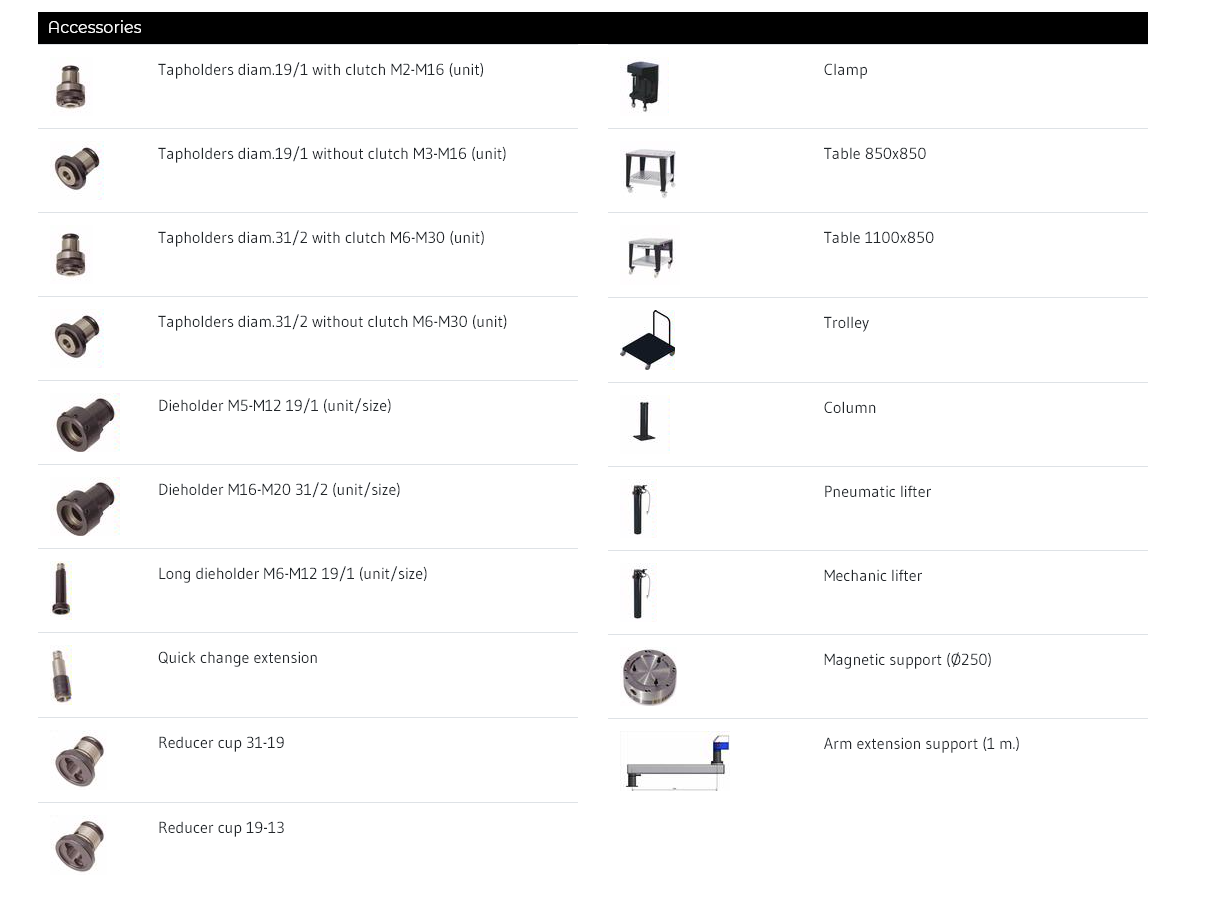This screenshot has width=1209, height=907.
Task: Click Tapholders diam.19/1 without clutch image
Action: point(77,170)
